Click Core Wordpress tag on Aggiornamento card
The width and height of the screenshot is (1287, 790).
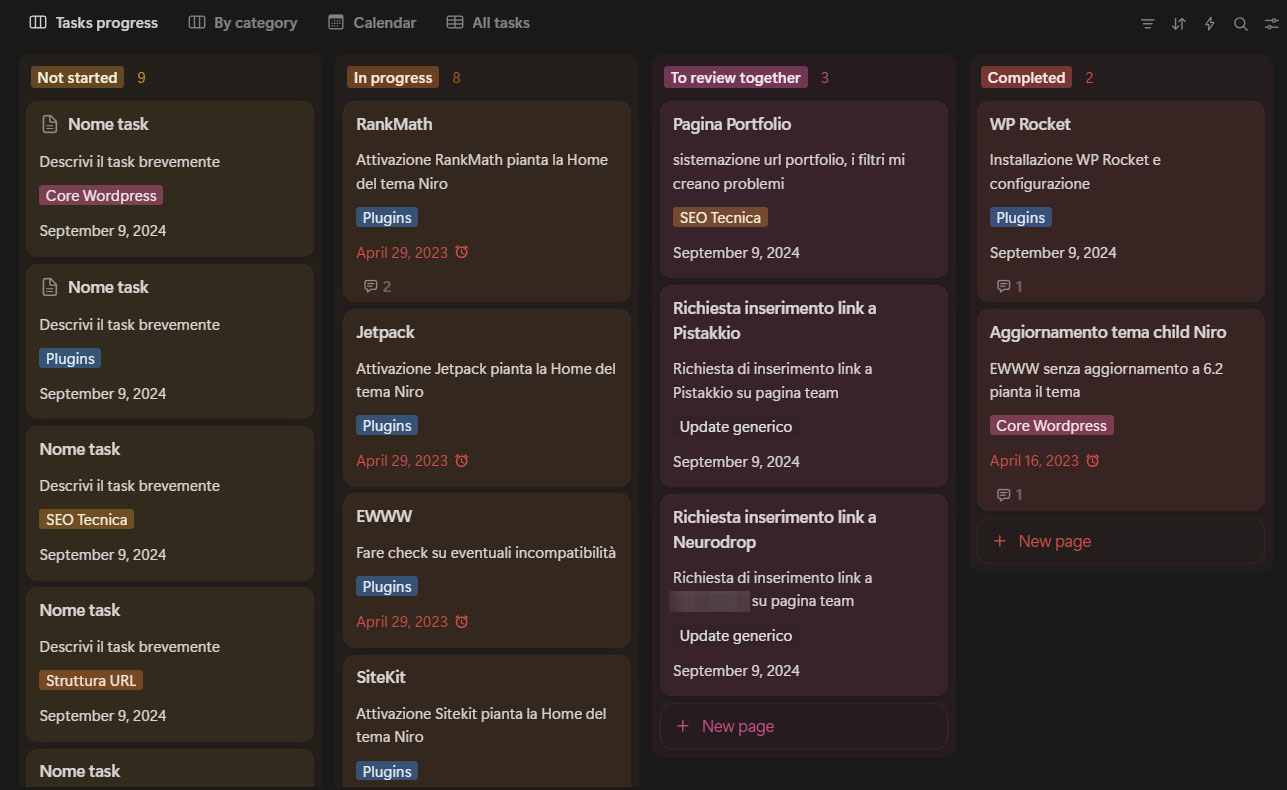click(1051, 426)
